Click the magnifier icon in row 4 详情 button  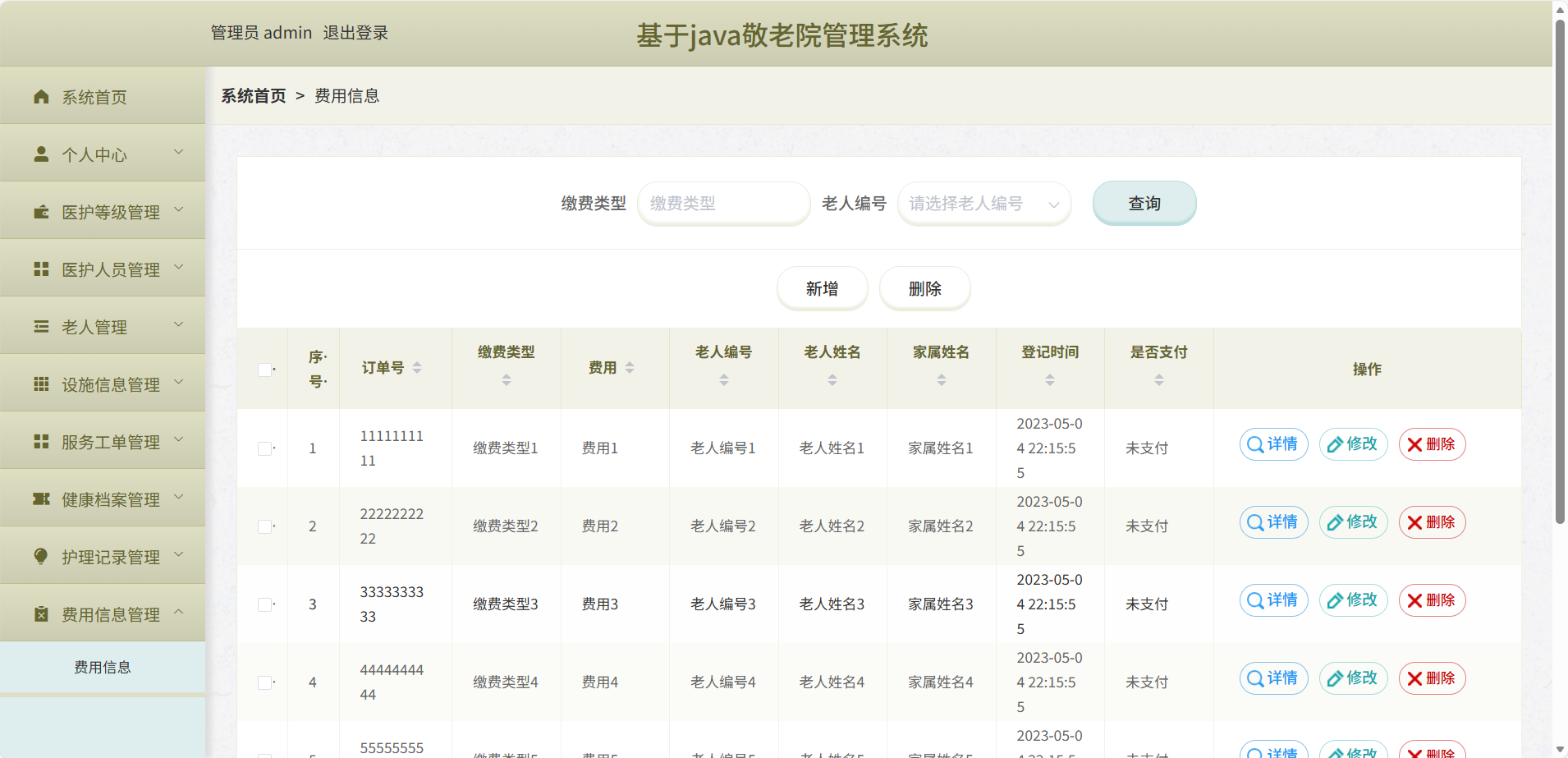click(x=1255, y=678)
